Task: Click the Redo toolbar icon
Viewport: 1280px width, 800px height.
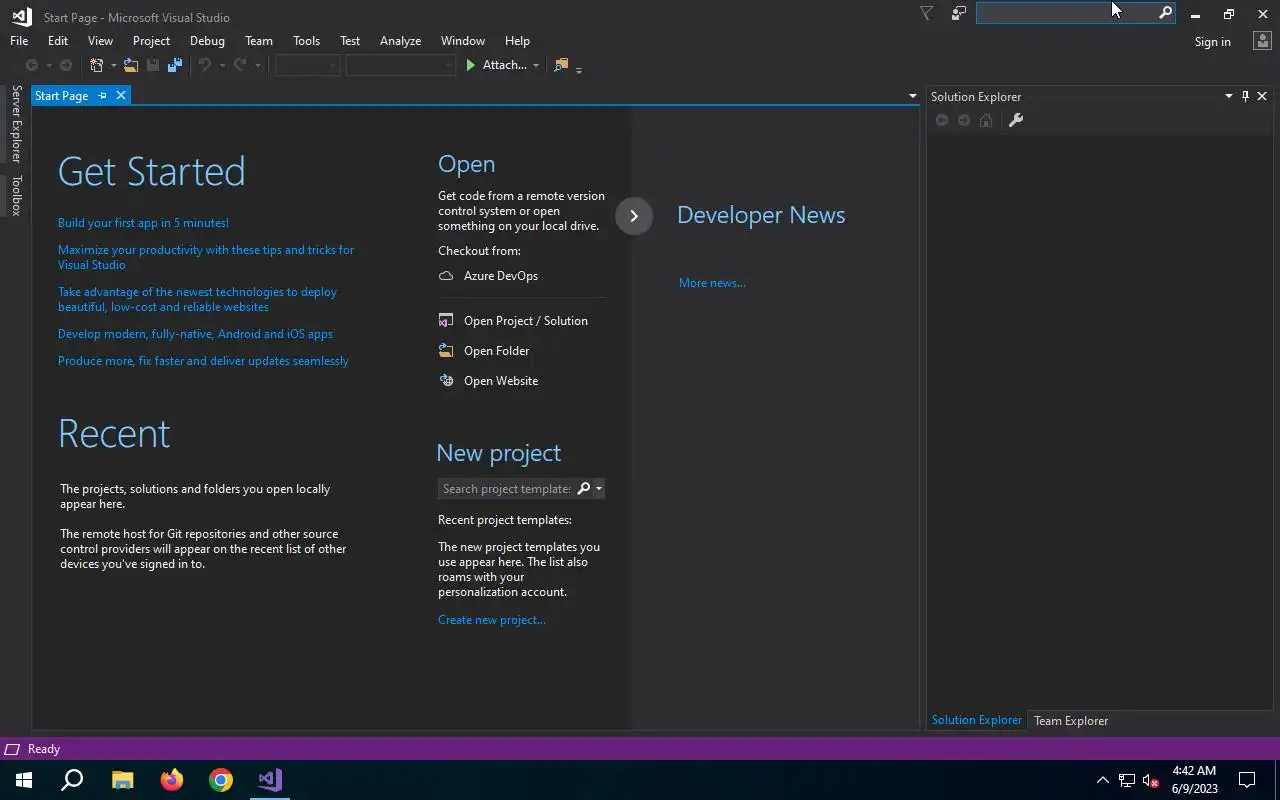Action: 240,65
